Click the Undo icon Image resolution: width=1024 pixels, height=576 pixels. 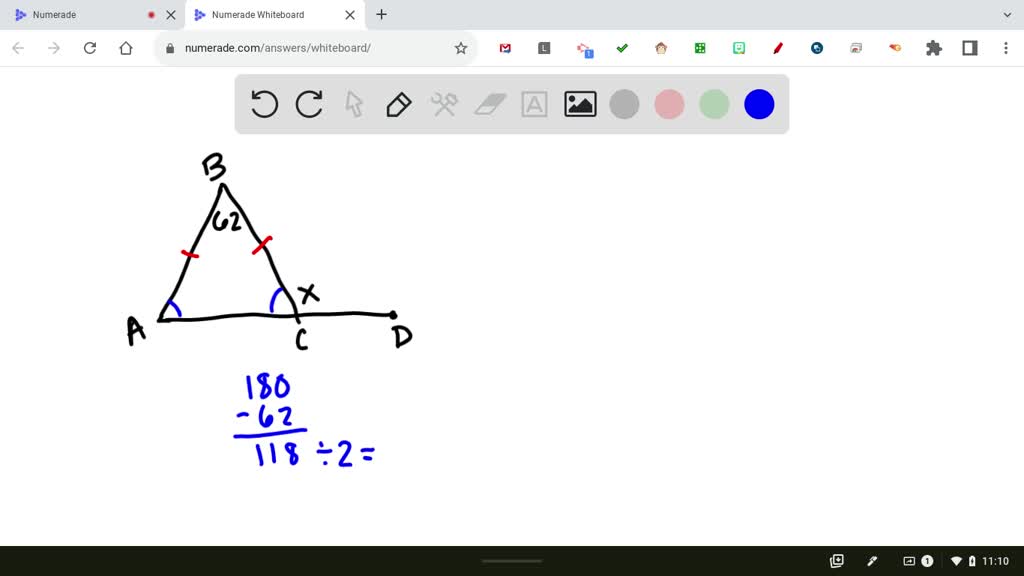(263, 103)
